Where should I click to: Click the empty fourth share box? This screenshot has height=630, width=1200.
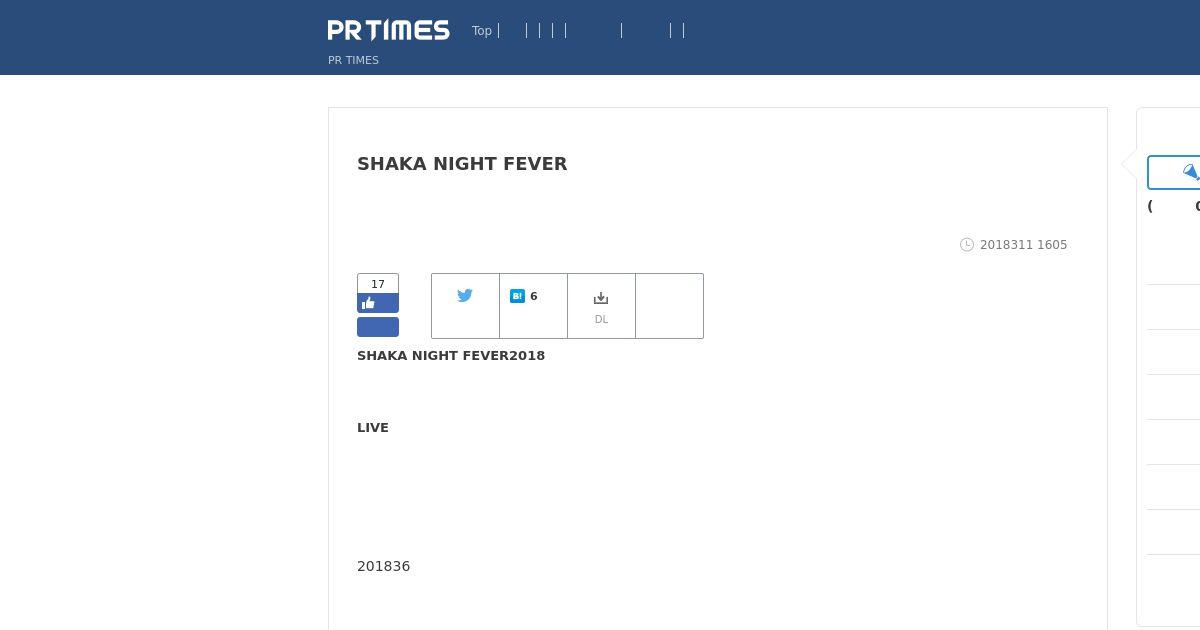(x=669, y=306)
